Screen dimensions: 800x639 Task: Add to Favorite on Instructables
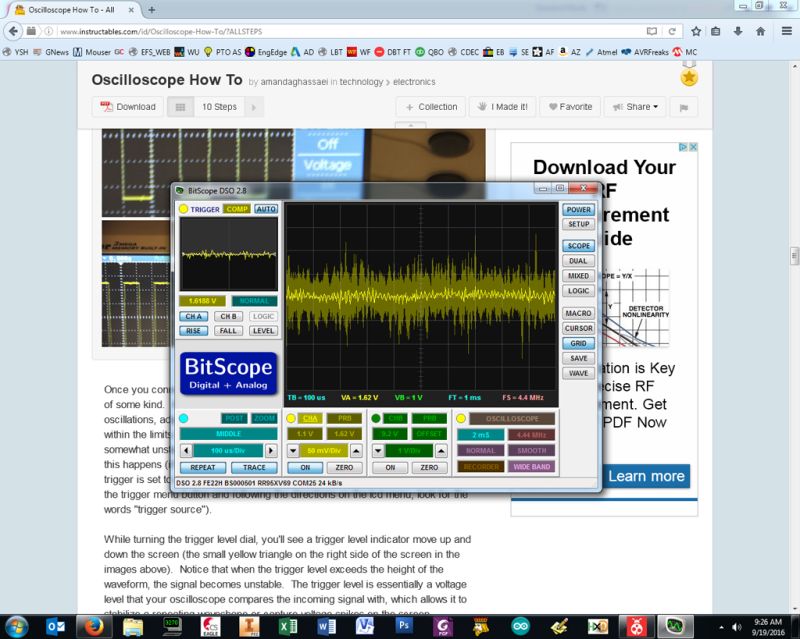[x=570, y=107]
